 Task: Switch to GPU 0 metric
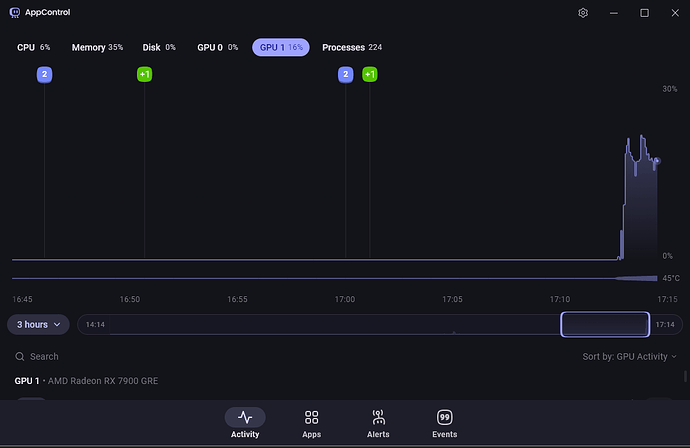click(x=217, y=47)
